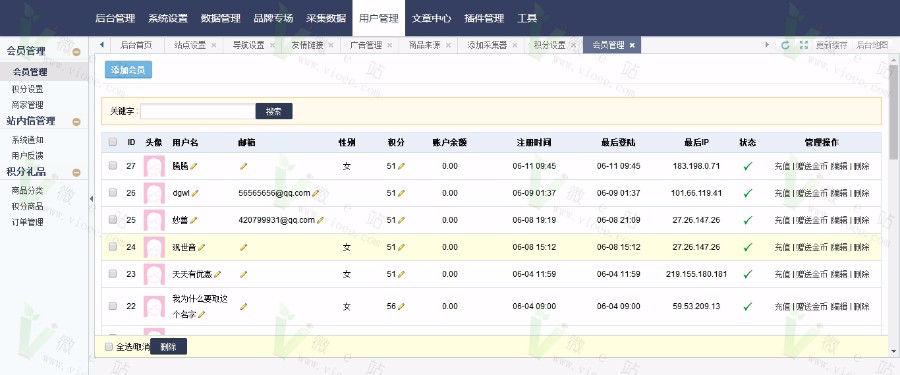This screenshot has width=900, height=375.
Task: Edit points pencil in ID 26 row
Action: click(x=401, y=194)
